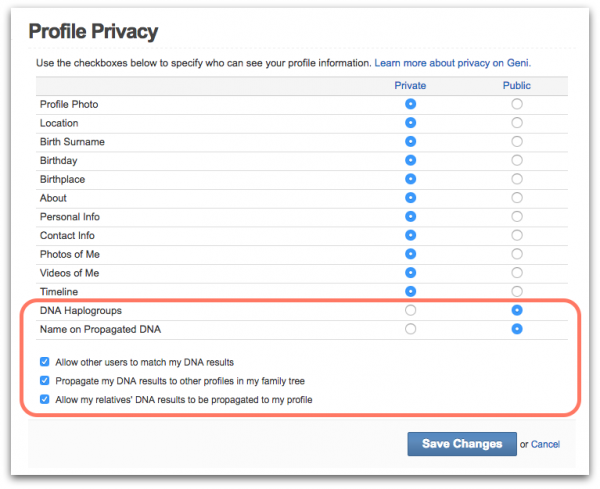Set Photos of Me to Public

click(517, 254)
